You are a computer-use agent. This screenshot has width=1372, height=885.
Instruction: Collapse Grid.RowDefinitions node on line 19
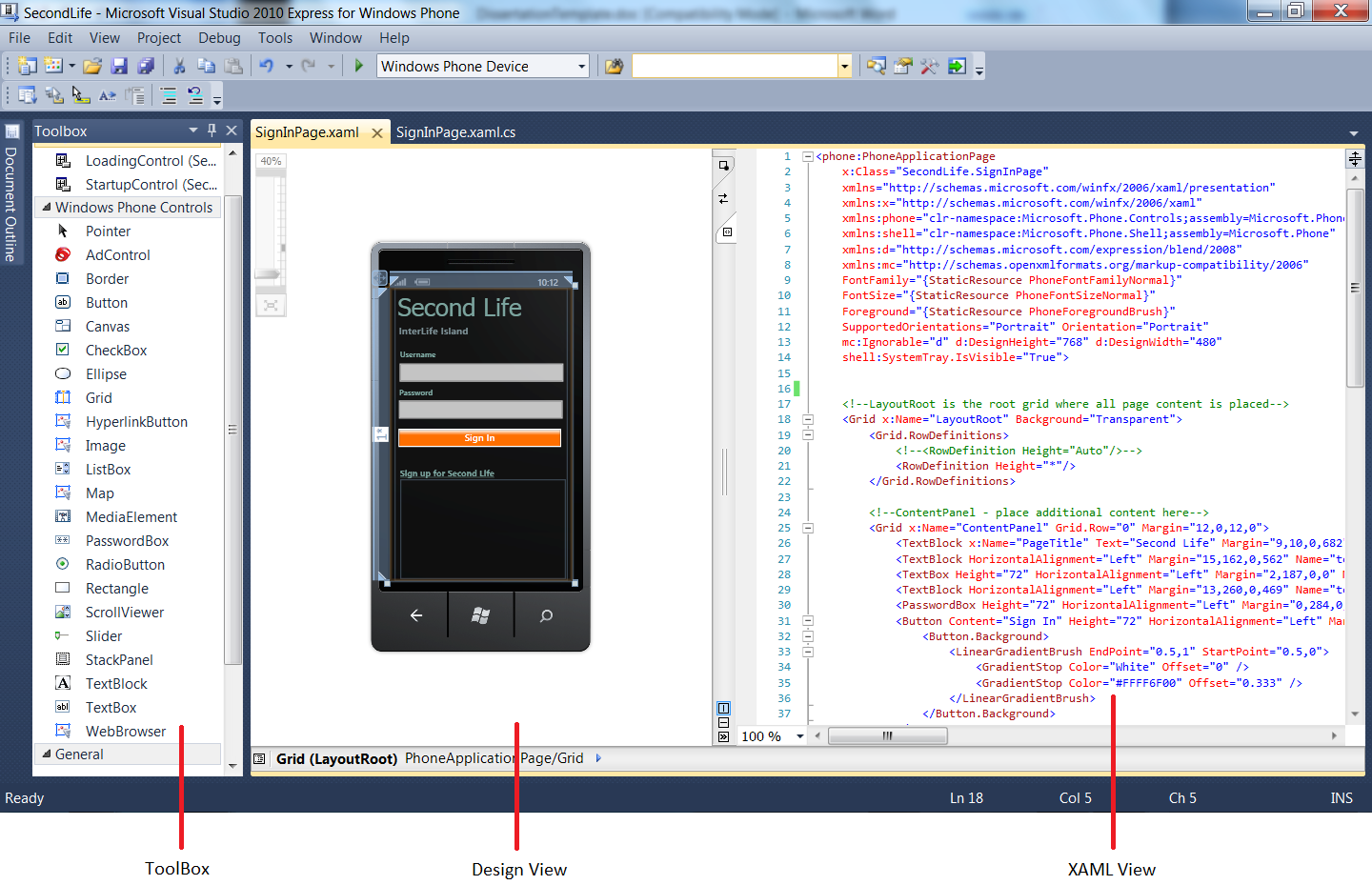[808, 434]
